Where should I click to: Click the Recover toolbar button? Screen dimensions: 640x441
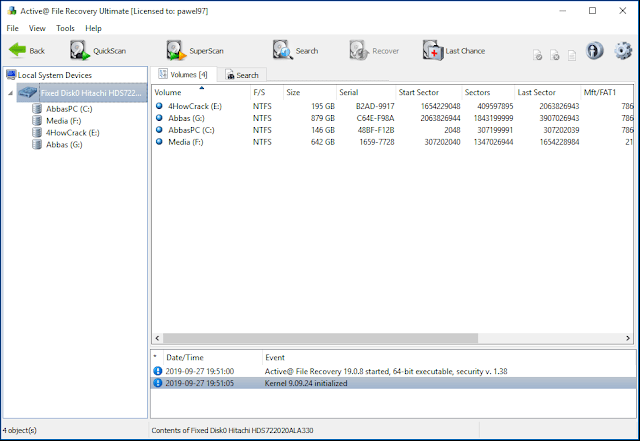374,51
